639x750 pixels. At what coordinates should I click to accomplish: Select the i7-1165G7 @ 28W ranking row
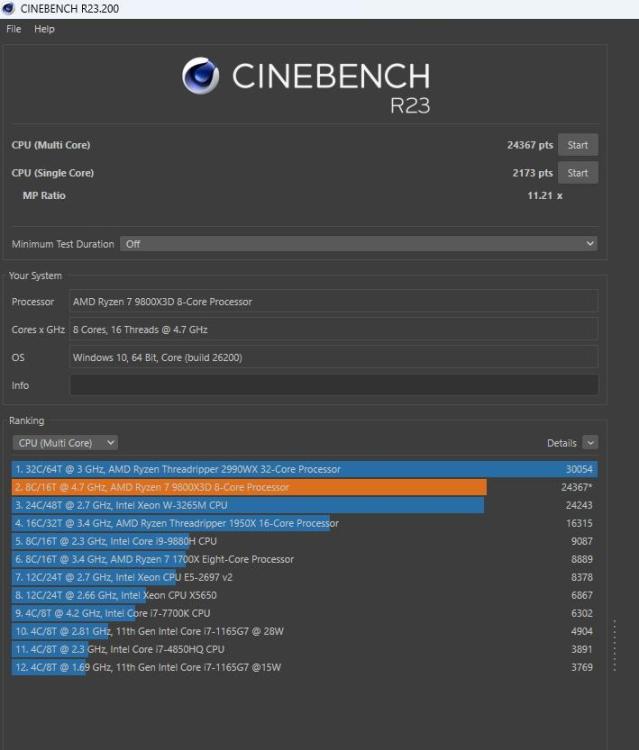pyautogui.click(x=305, y=631)
